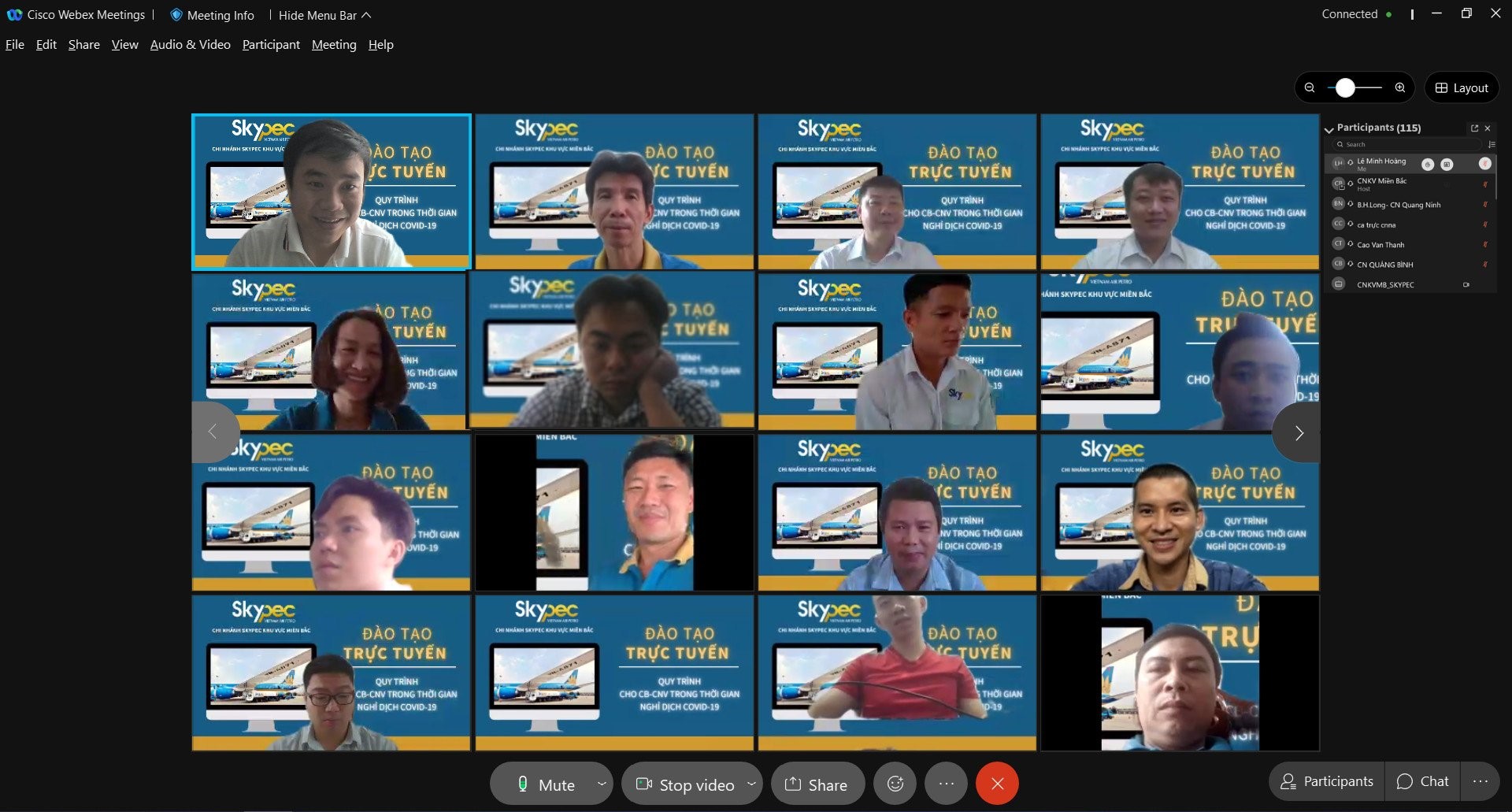Click the CB avatar of CN QUẢNG BÌNH
The height and width of the screenshot is (812, 1512).
(1338, 264)
